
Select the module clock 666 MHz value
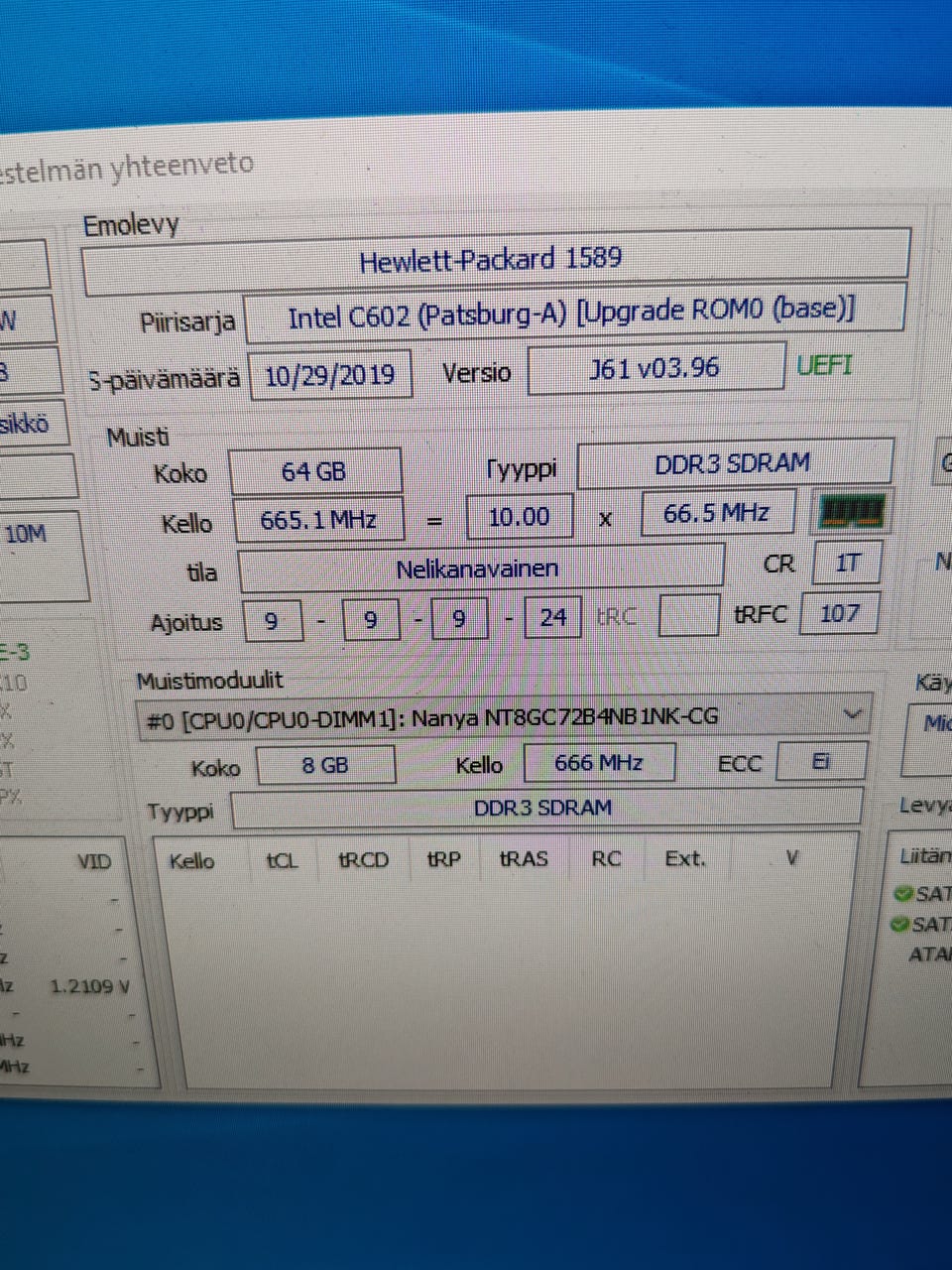(x=599, y=763)
